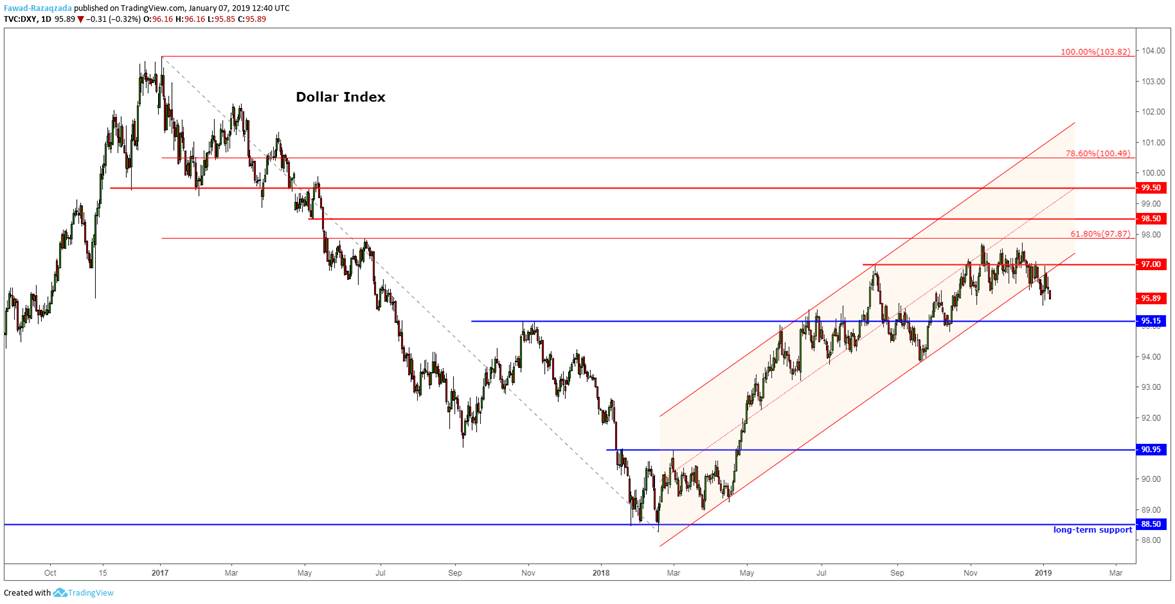Select the 90.95 blue support label
This screenshot has width=1175, height=604.
pyautogui.click(x=1151, y=449)
